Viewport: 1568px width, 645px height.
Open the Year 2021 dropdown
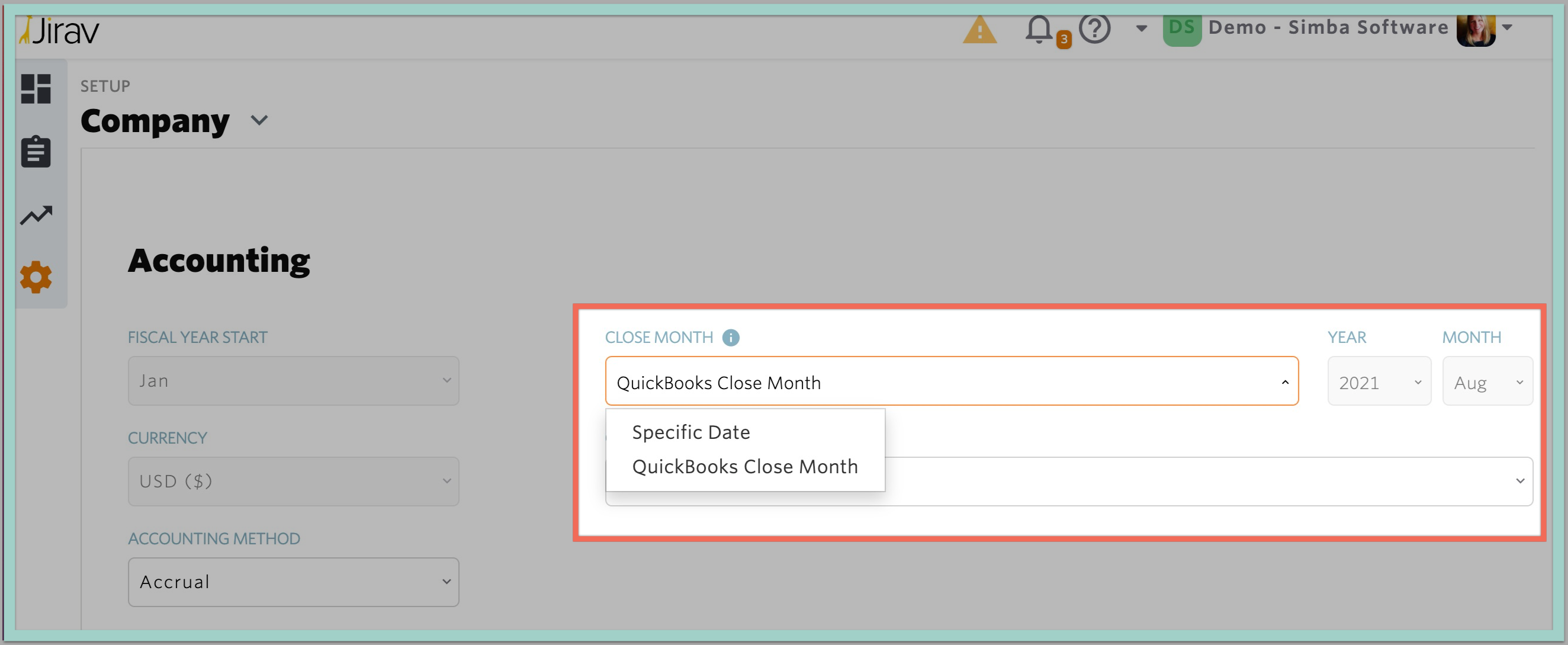click(x=1379, y=381)
